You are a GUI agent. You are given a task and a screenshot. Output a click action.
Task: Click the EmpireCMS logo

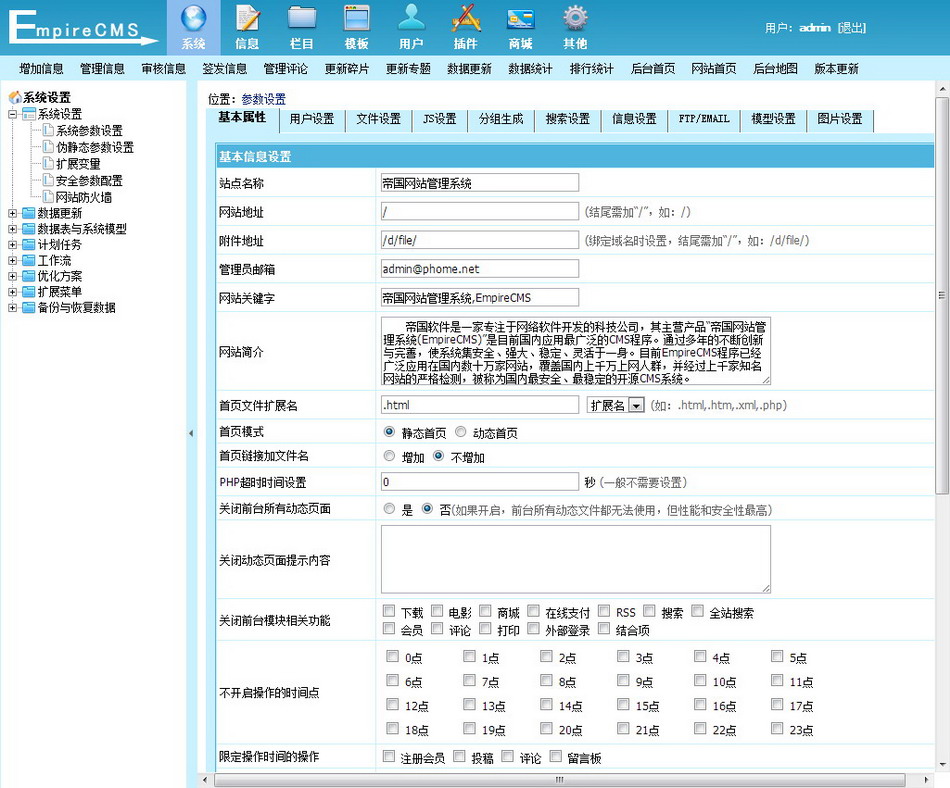click(83, 28)
